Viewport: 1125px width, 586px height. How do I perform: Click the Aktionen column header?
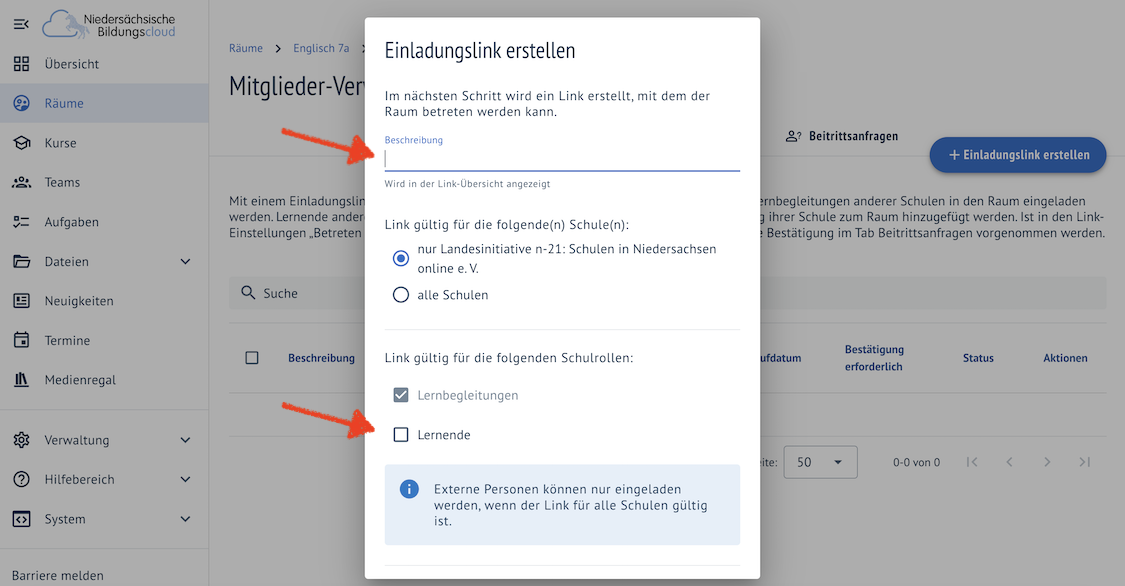coord(1065,358)
